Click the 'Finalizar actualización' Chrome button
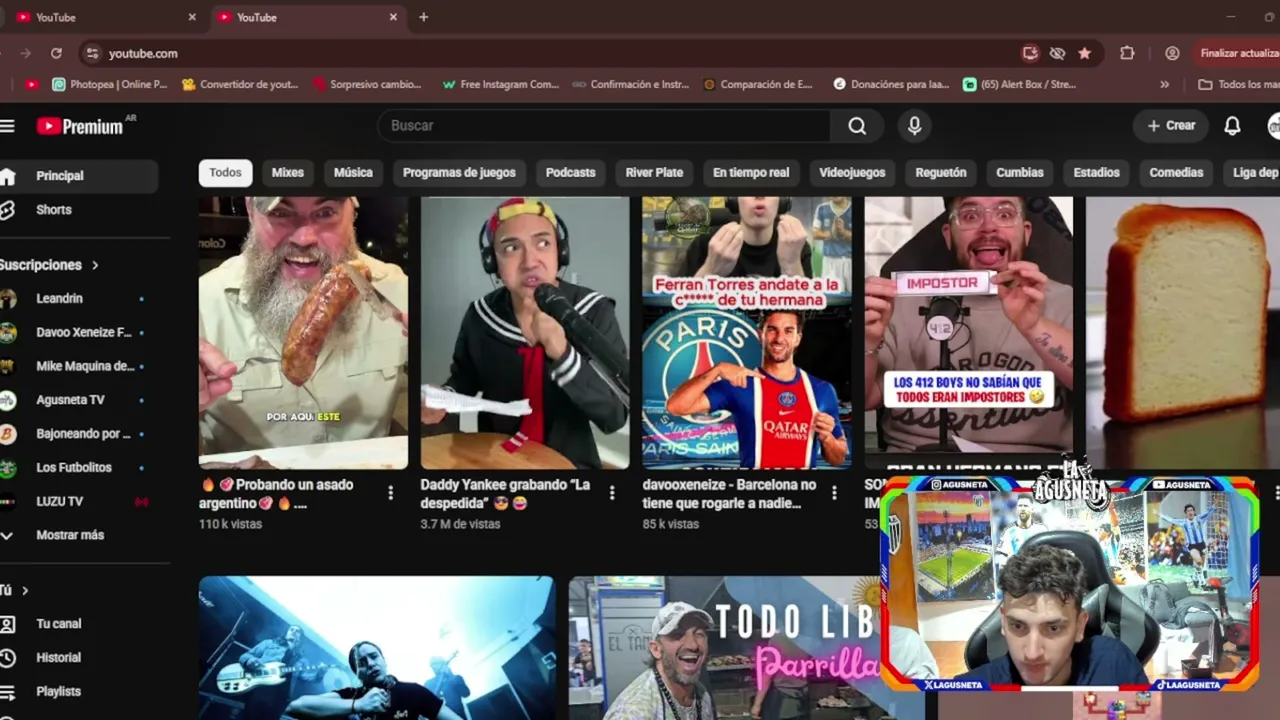1280x720 pixels. [1236, 53]
